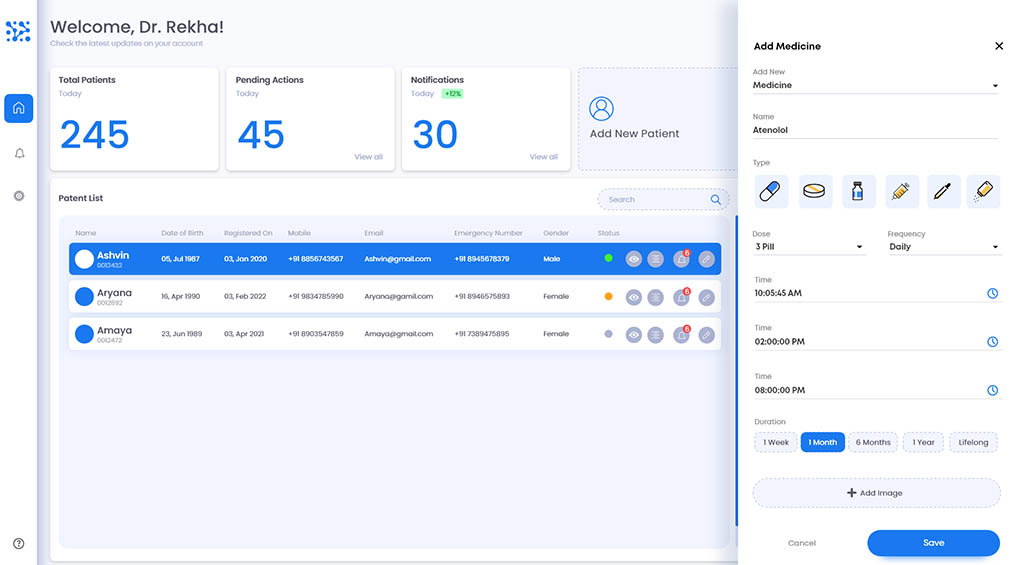1013x565 pixels.
Task: Choose the Lifelong duration option
Action: [973, 442]
